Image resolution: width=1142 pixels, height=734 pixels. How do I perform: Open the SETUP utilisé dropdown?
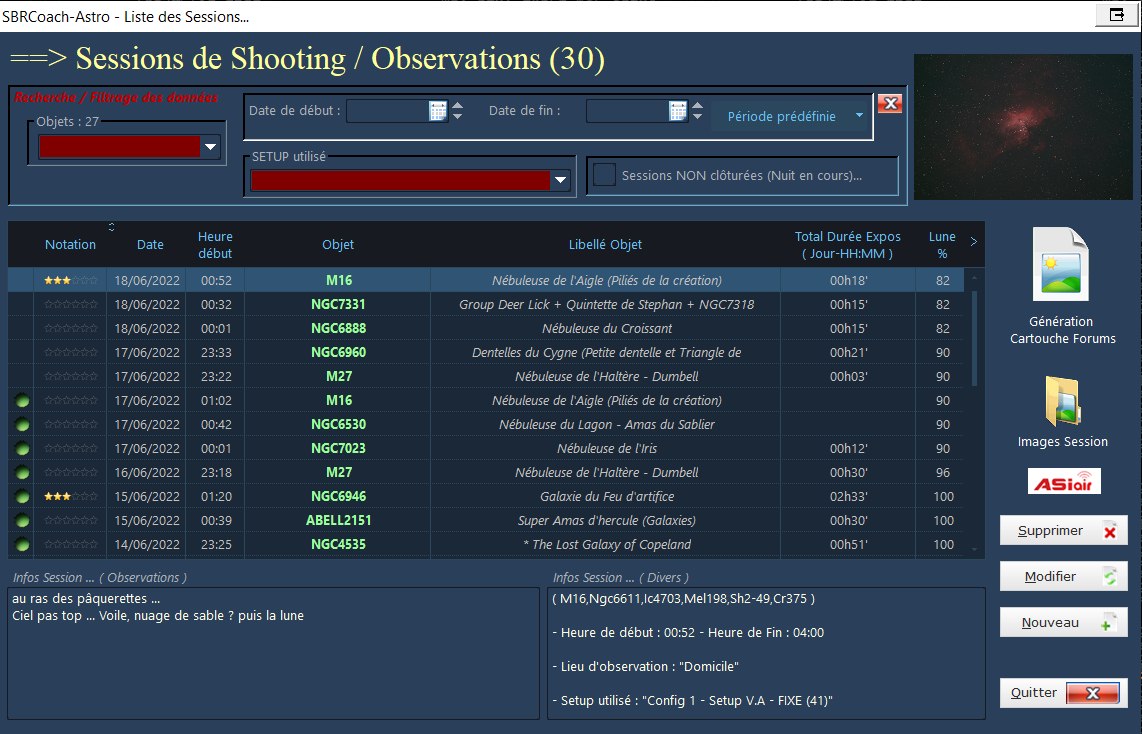point(560,180)
